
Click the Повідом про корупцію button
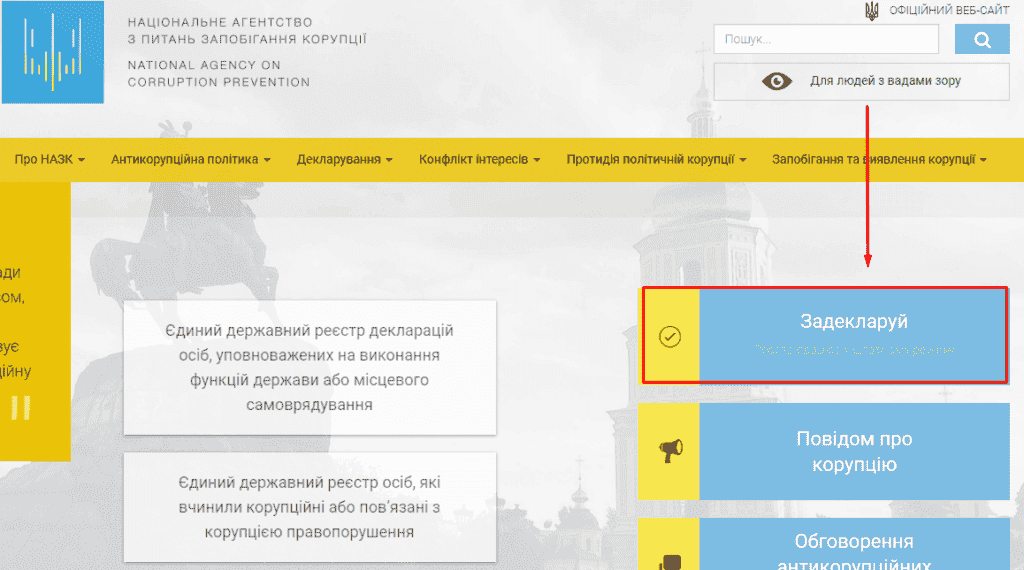(853, 452)
